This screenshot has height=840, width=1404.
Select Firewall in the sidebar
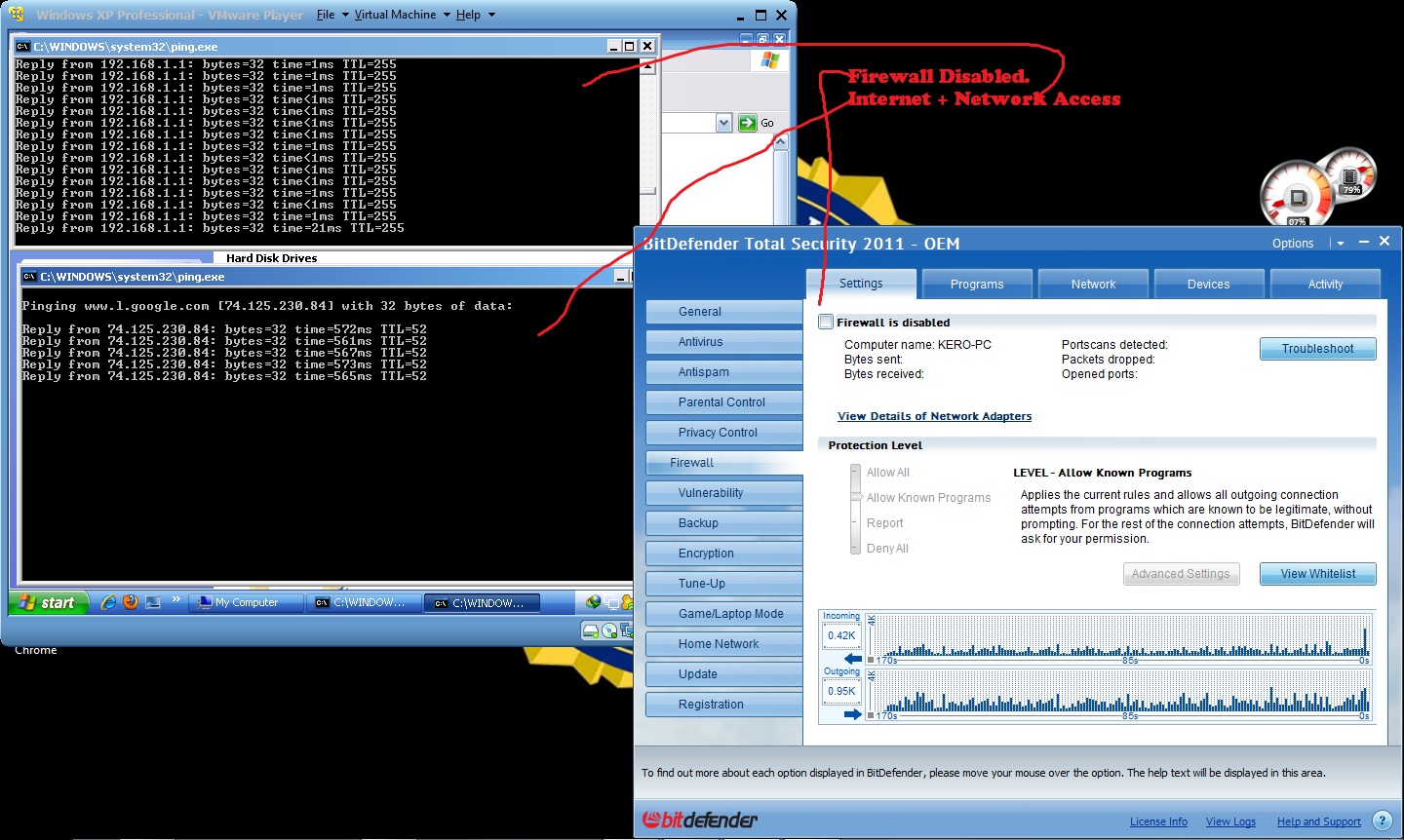[x=723, y=463]
